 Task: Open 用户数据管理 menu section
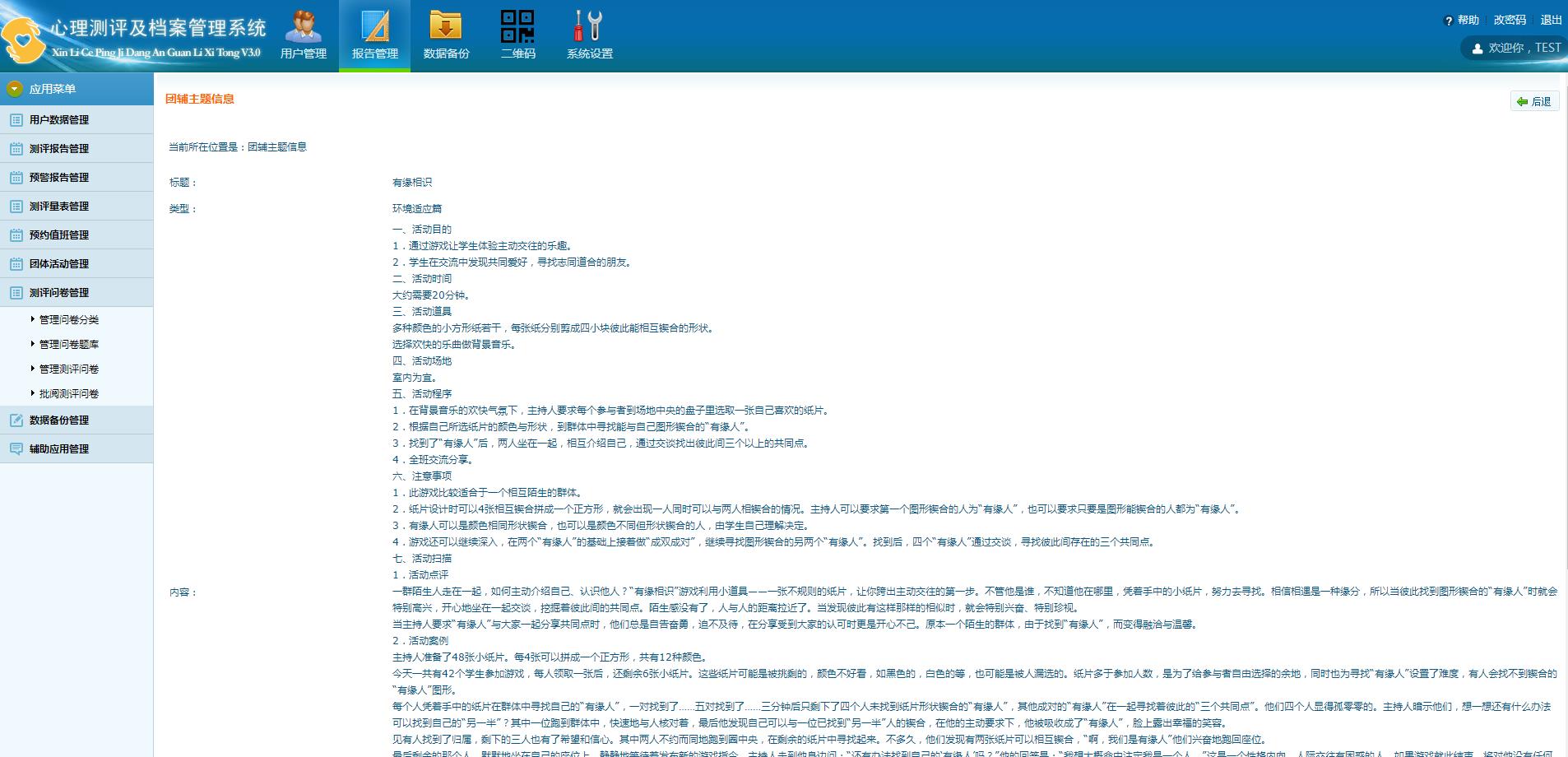coord(77,119)
